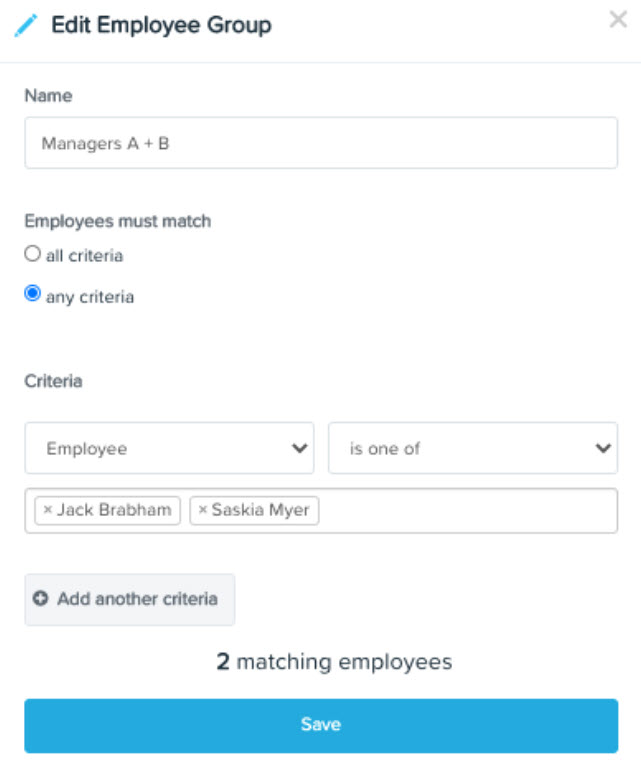Click Add another criteria button

[130, 600]
